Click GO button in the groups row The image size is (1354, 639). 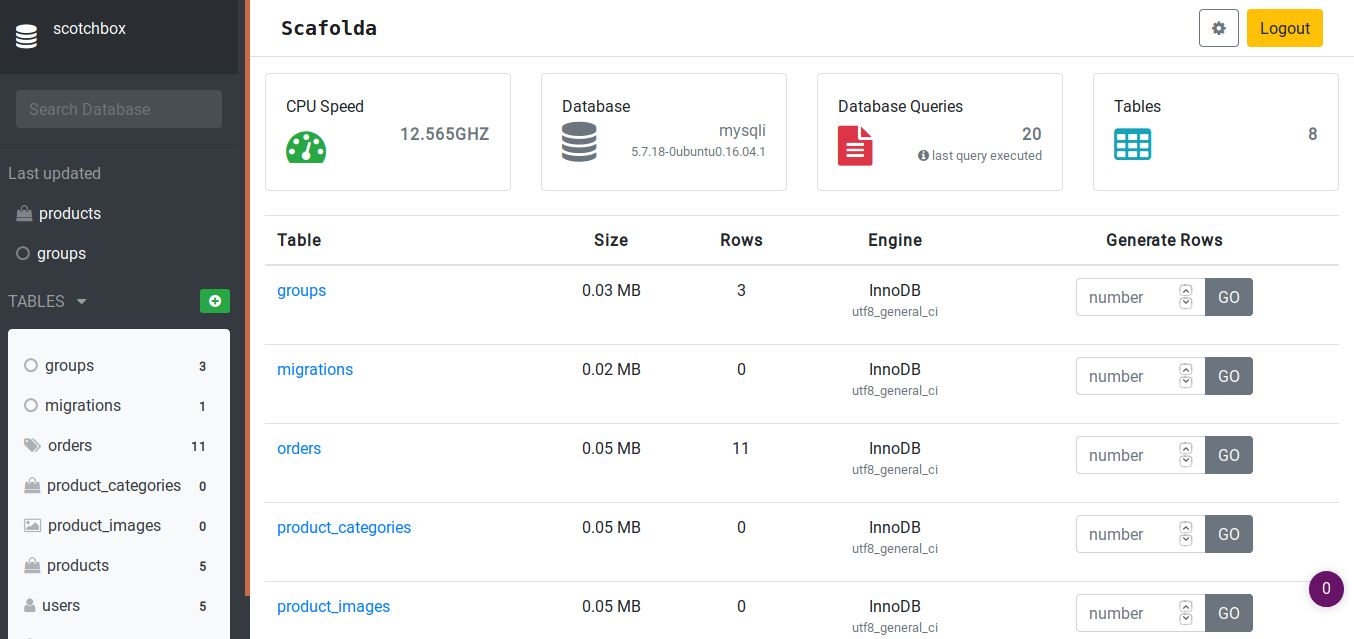1229,297
